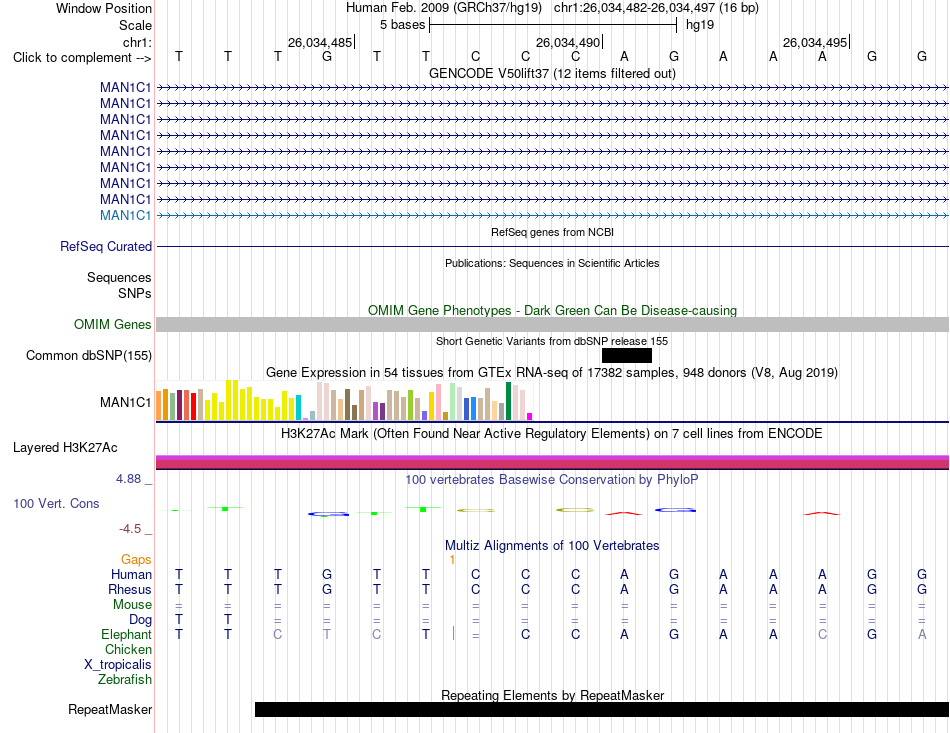Click the Layered H3K27Ac pink signal band
Image resolution: width=950 pixels, height=733 pixels.
[x=553, y=462]
